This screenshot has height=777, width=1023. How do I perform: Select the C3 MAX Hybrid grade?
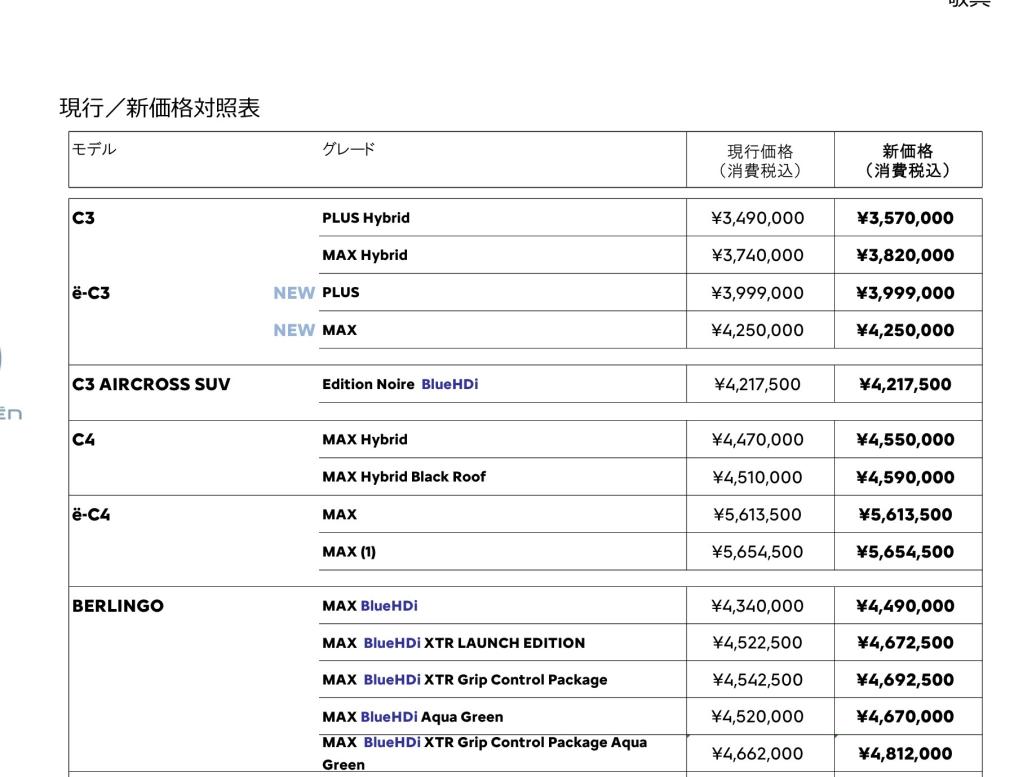[365, 255]
